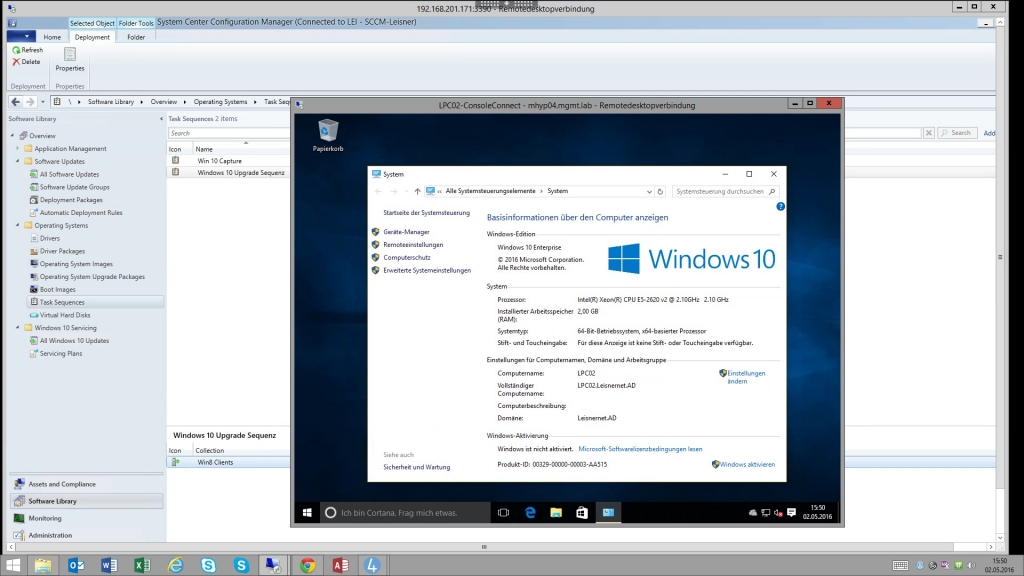This screenshot has width=1024, height=576.
Task: Go forward with SCCM navigation arrow
Action: point(29,102)
